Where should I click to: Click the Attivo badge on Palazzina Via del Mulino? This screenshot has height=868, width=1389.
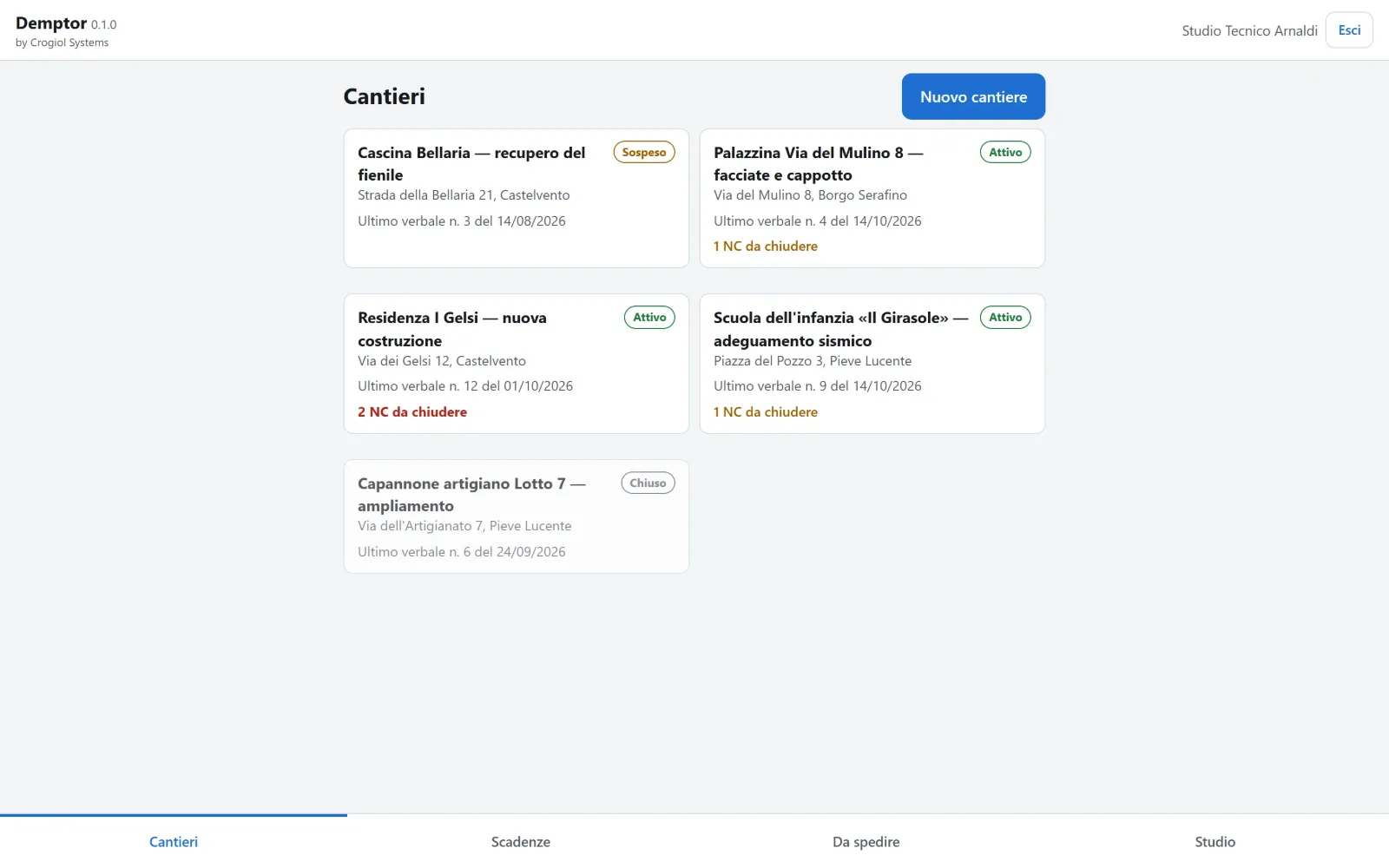pyautogui.click(x=1005, y=152)
